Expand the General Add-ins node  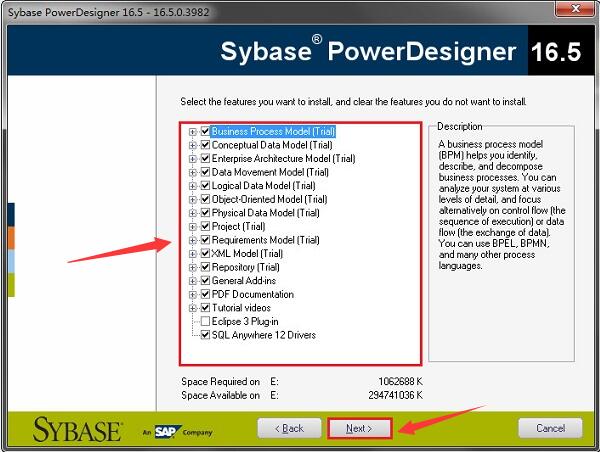(193, 281)
